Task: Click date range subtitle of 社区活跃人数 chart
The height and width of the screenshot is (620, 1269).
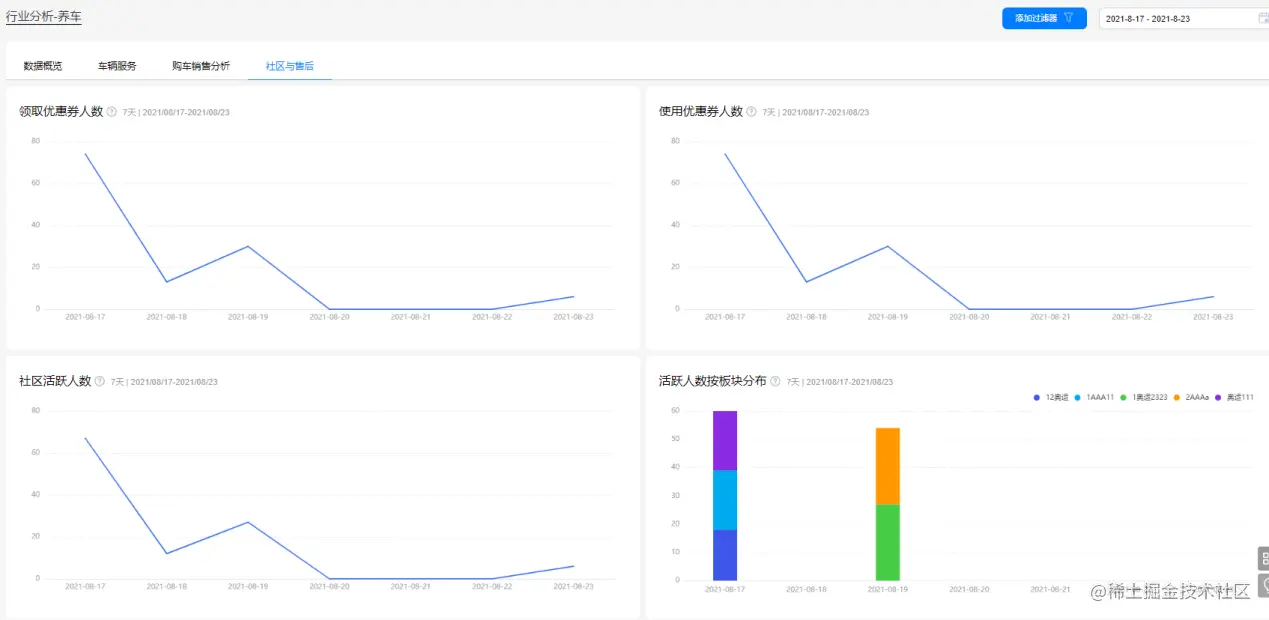Action: [164, 383]
